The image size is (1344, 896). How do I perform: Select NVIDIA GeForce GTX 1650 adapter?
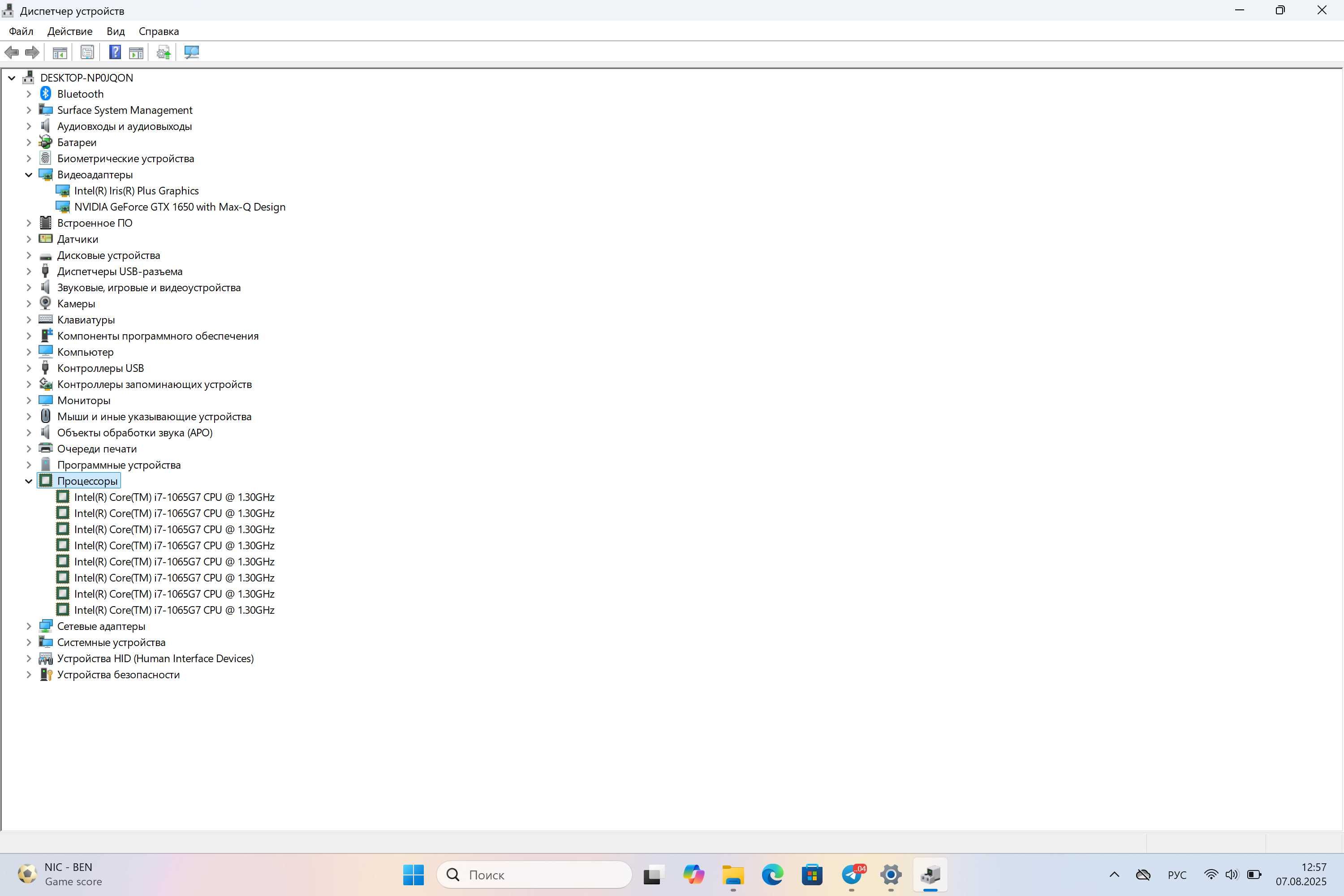pos(180,206)
